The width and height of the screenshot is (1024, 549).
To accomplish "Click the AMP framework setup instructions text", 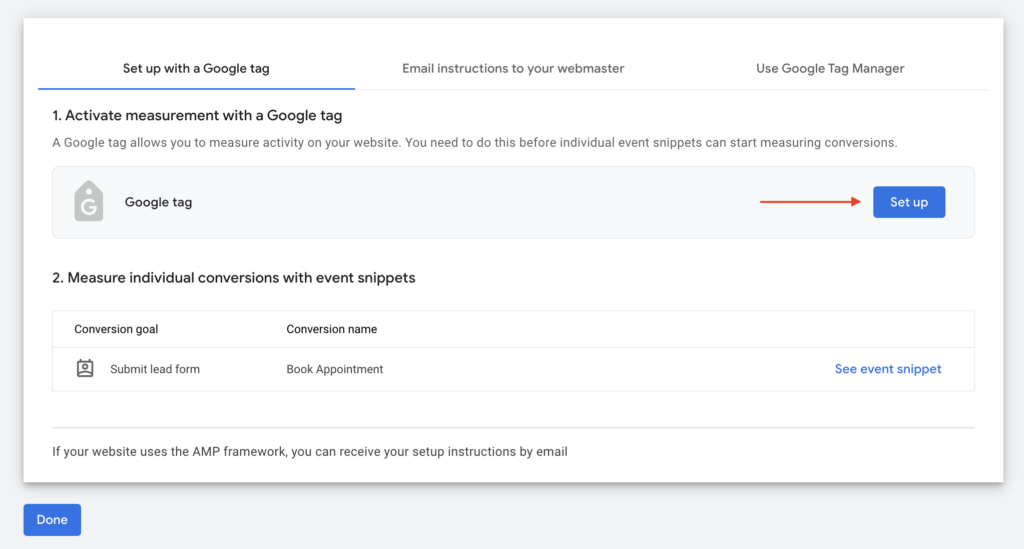I will tap(310, 452).
